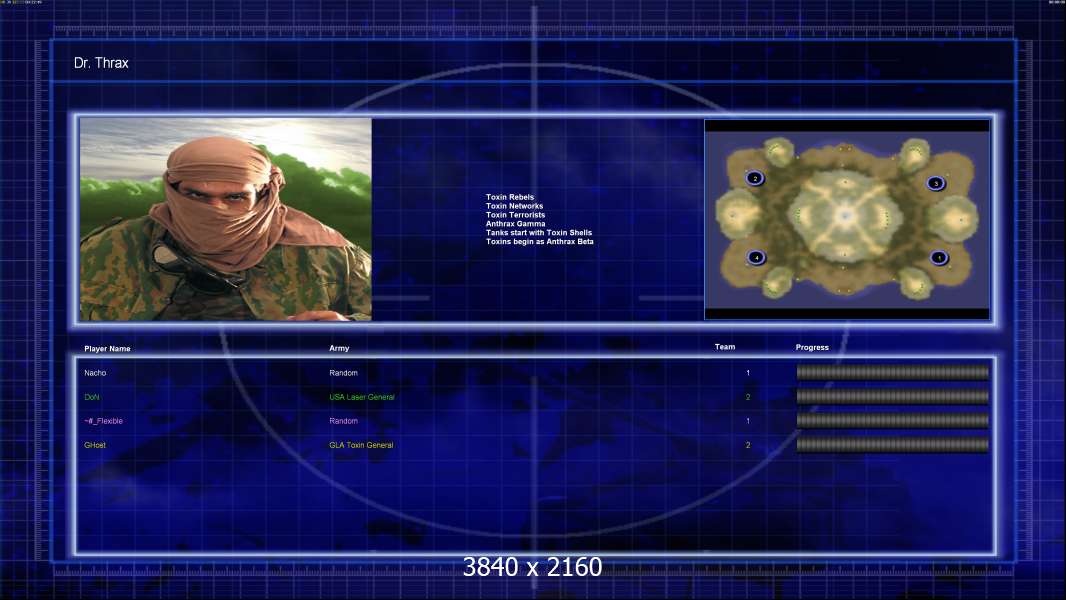This screenshot has width=1066, height=600.
Task: Click start position marker 1 on map
Action: click(x=939, y=258)
